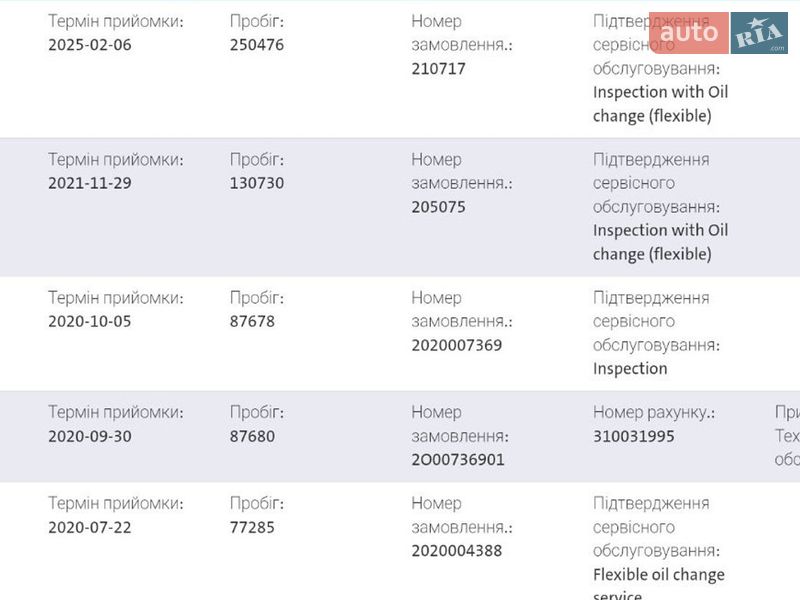This screenshot has height=600, width=800.
Task: Click the blue RIA logo badge
Action: (x=759, y=33)
